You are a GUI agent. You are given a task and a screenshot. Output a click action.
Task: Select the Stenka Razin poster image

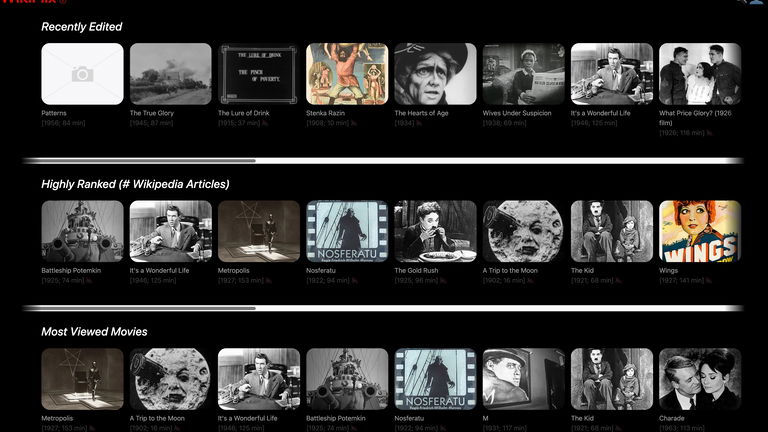(346, 74)
